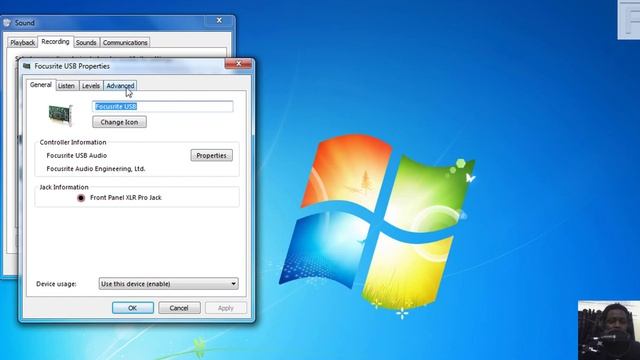This screenshot has width=640, height=360.
Task: Open the Listen tab
Action: click(x=66, y=86)
